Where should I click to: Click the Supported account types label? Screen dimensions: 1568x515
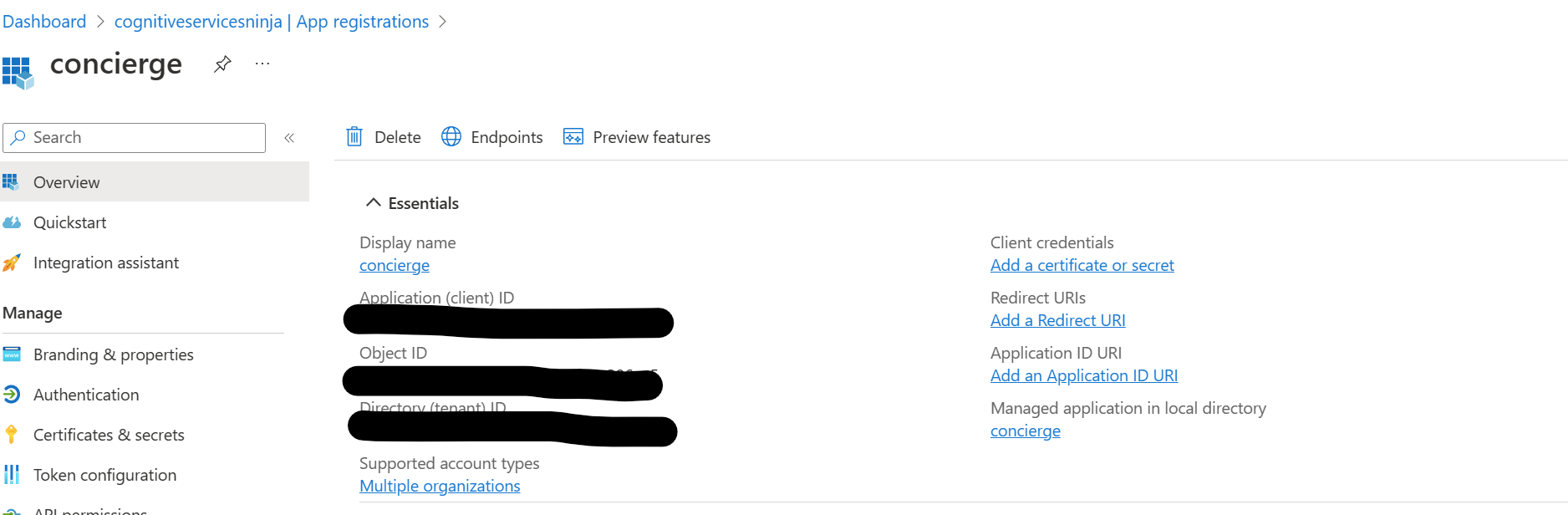[450, 463]
